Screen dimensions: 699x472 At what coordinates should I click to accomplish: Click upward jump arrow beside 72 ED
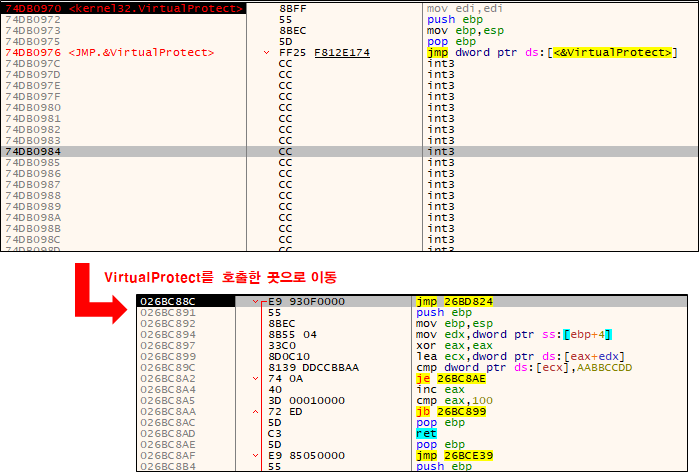255,411
